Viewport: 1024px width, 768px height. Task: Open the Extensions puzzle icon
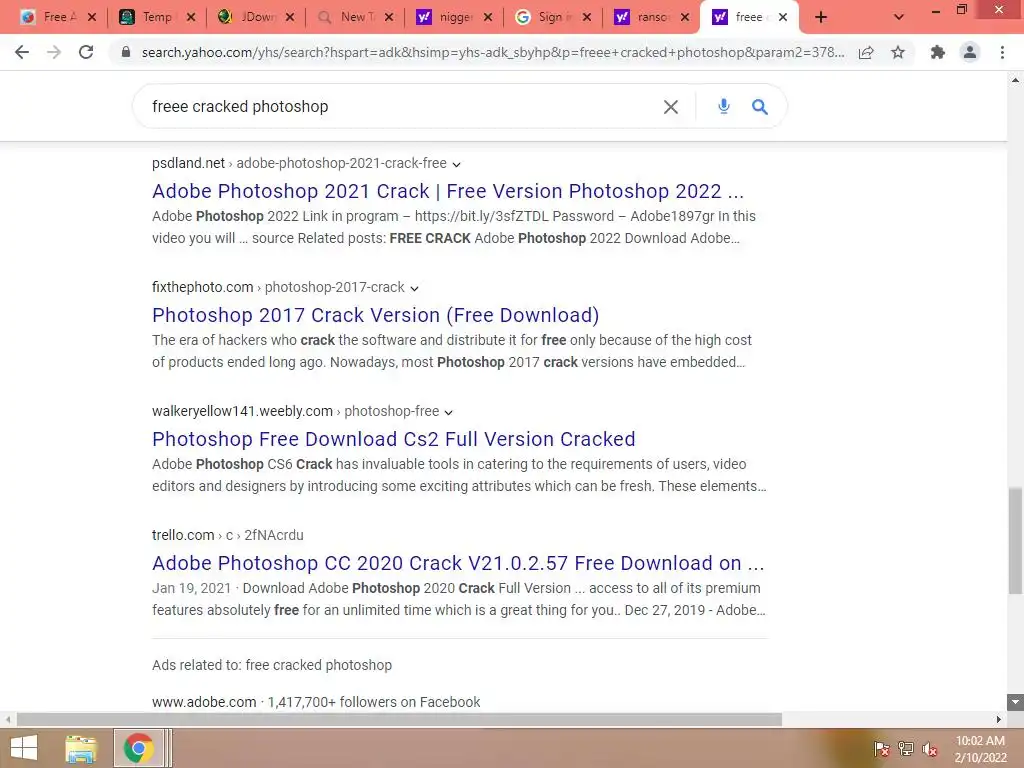click(x=938, y=52)
